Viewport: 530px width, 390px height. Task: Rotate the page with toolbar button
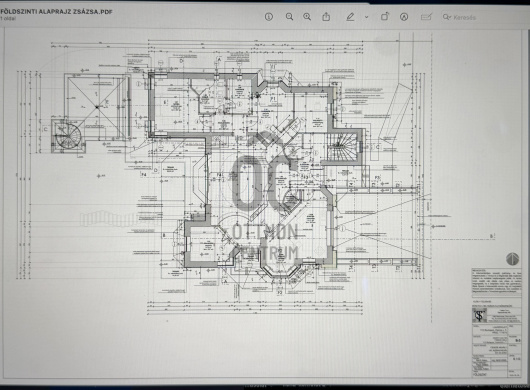point(385,16)
